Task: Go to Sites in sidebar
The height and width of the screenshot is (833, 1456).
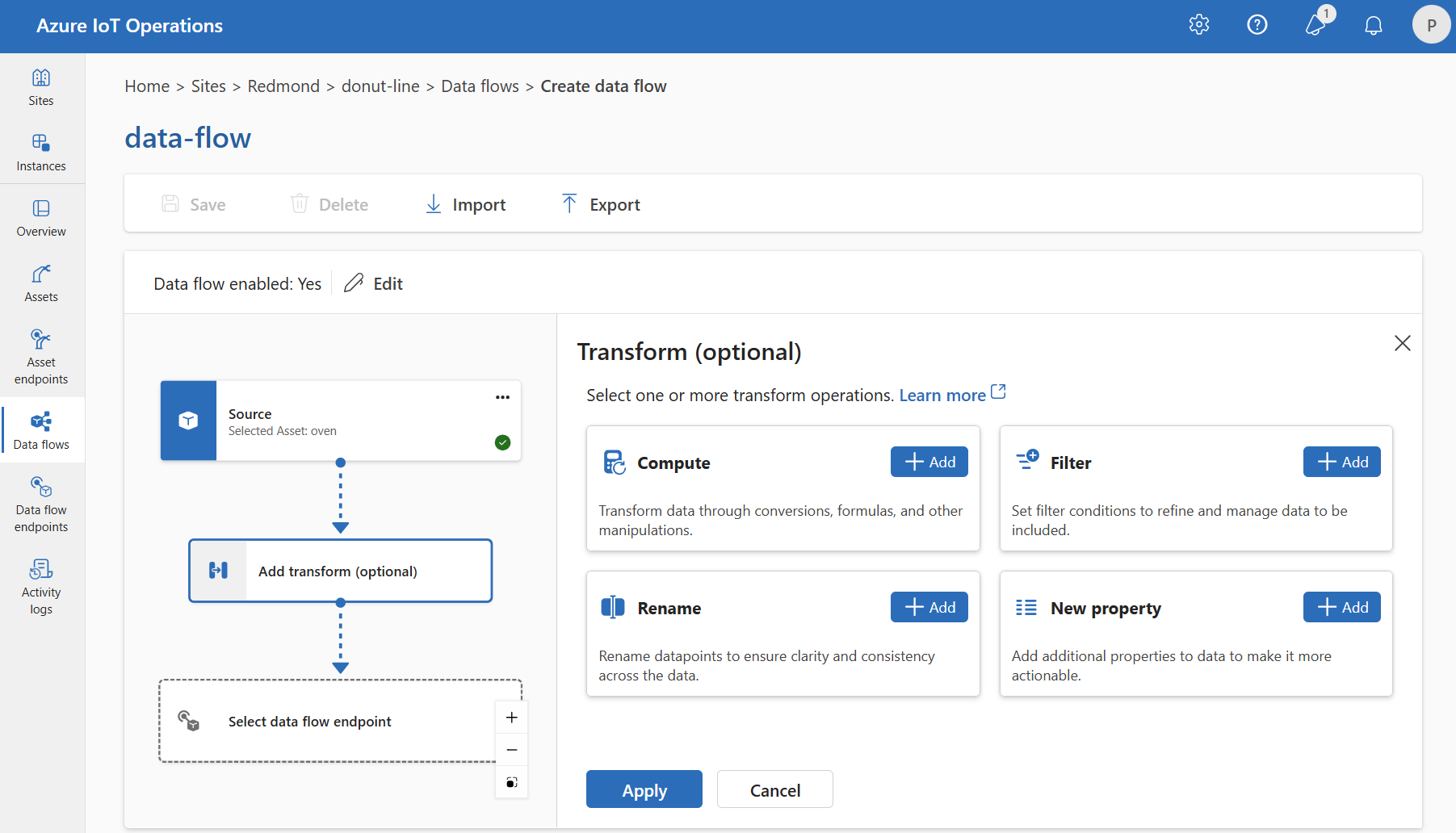Action: pos(41,87)
